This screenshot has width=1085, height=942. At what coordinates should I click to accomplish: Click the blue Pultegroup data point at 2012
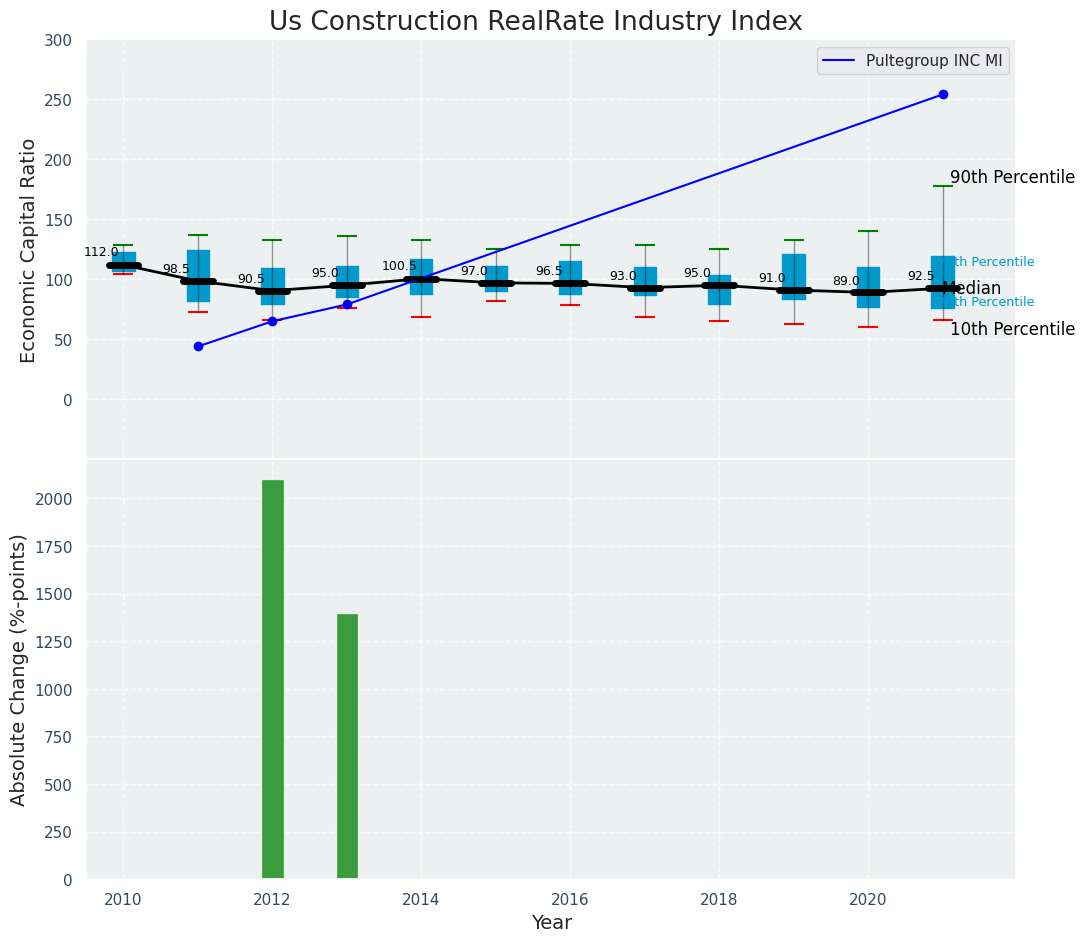tap(272, 321)
